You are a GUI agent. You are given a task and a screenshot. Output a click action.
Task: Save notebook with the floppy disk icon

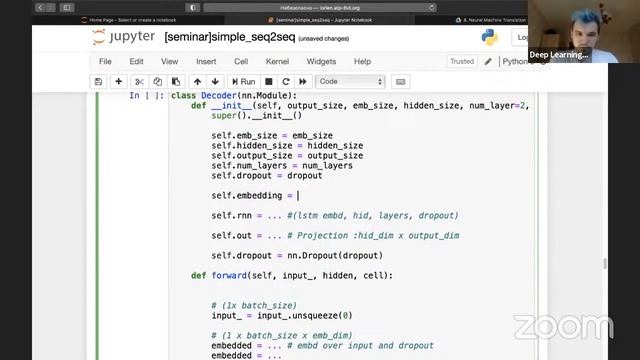[x=98, y=82]
